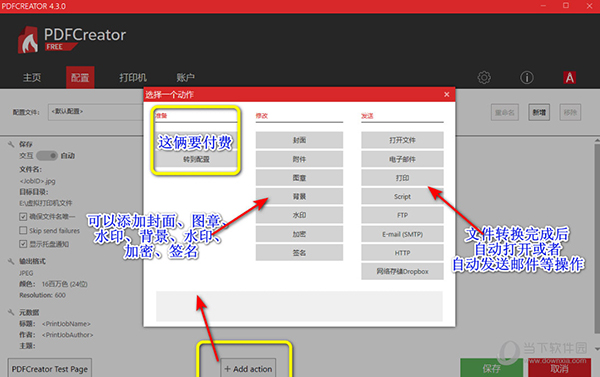Screen dimensions: 600x377
Task: Enable the Skip send failures checkbox
Action: click(x=23, y=230)
